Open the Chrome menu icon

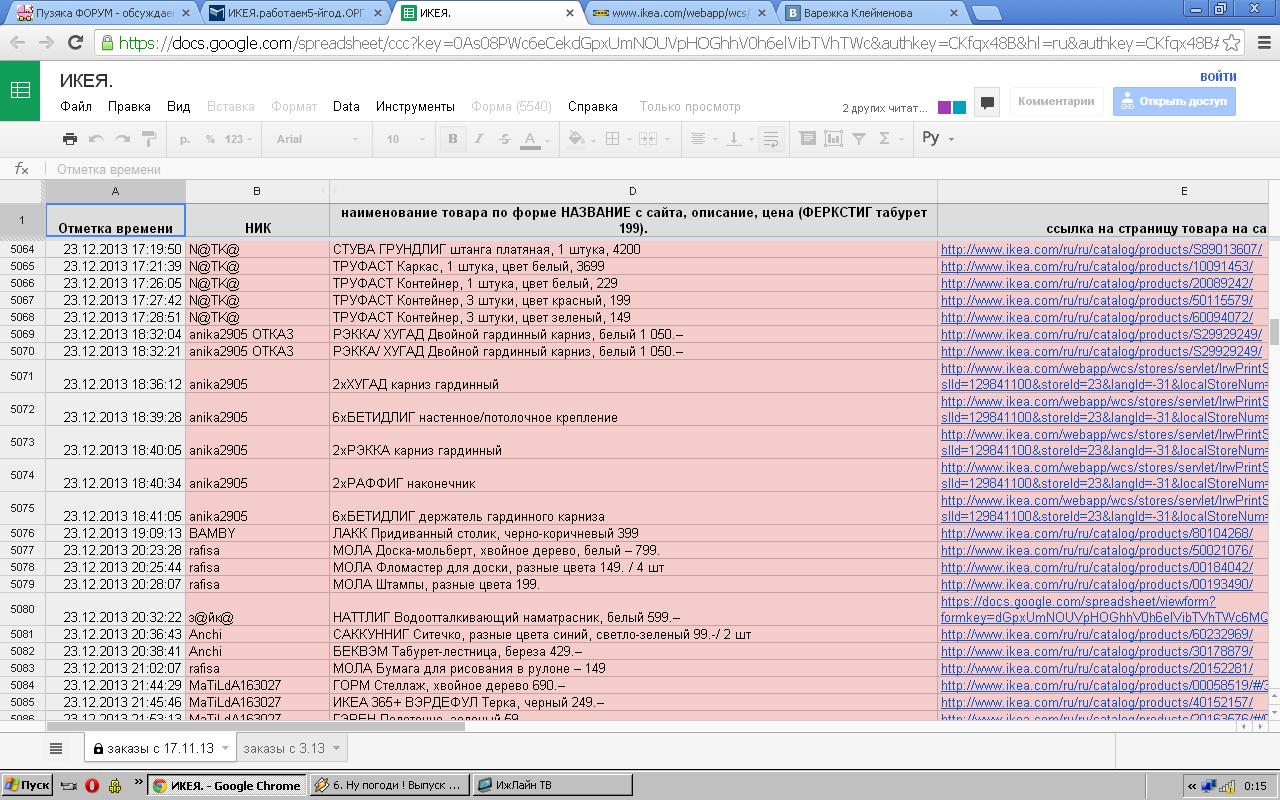click(1262, 43)
